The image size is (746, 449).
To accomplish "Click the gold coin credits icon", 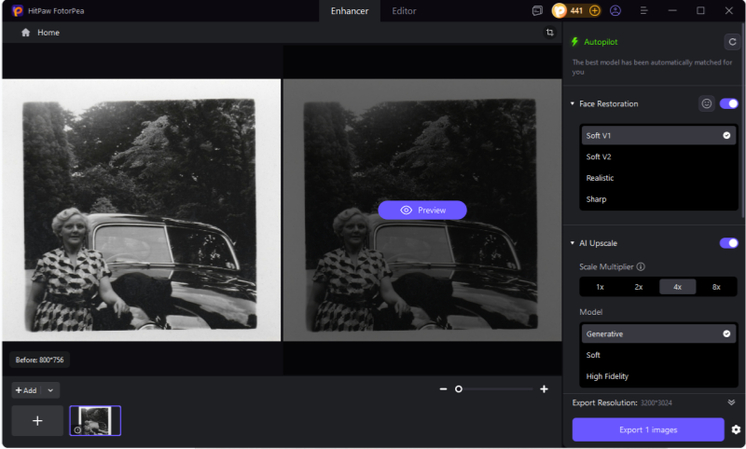I will tap(559, 10).
